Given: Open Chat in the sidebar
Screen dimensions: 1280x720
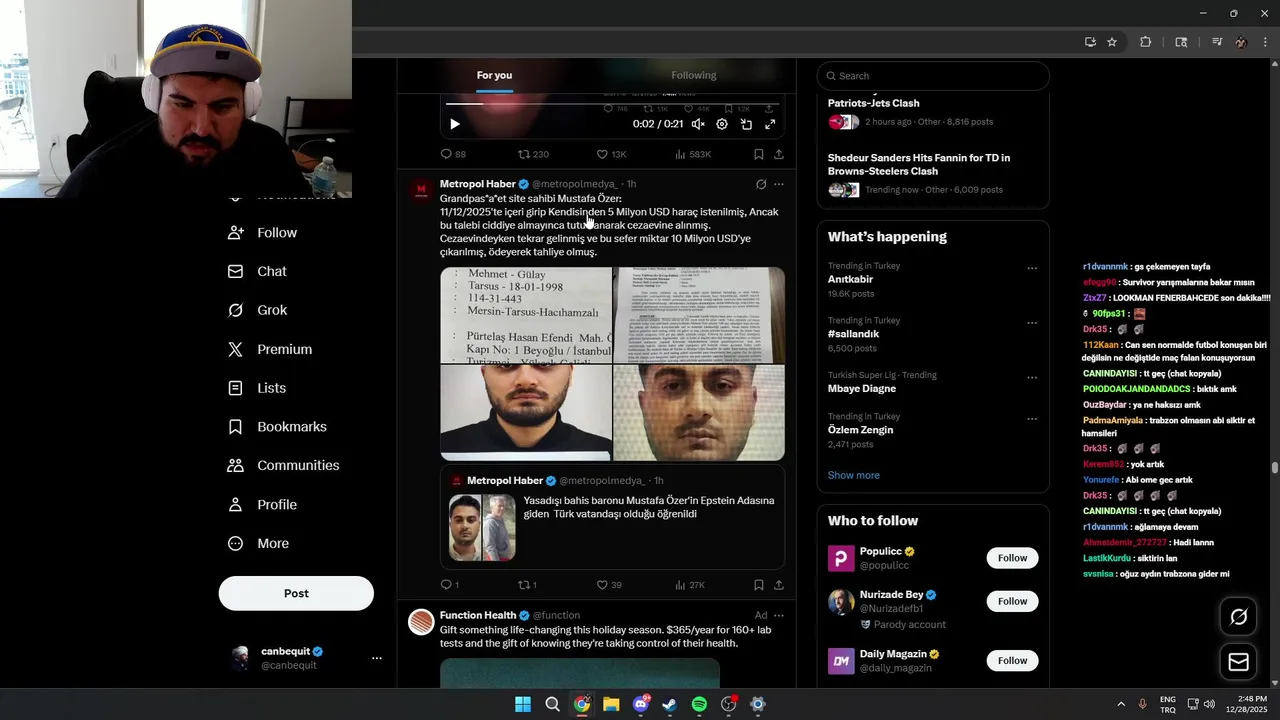Looking at the screenshot, I should pos(257,271).
